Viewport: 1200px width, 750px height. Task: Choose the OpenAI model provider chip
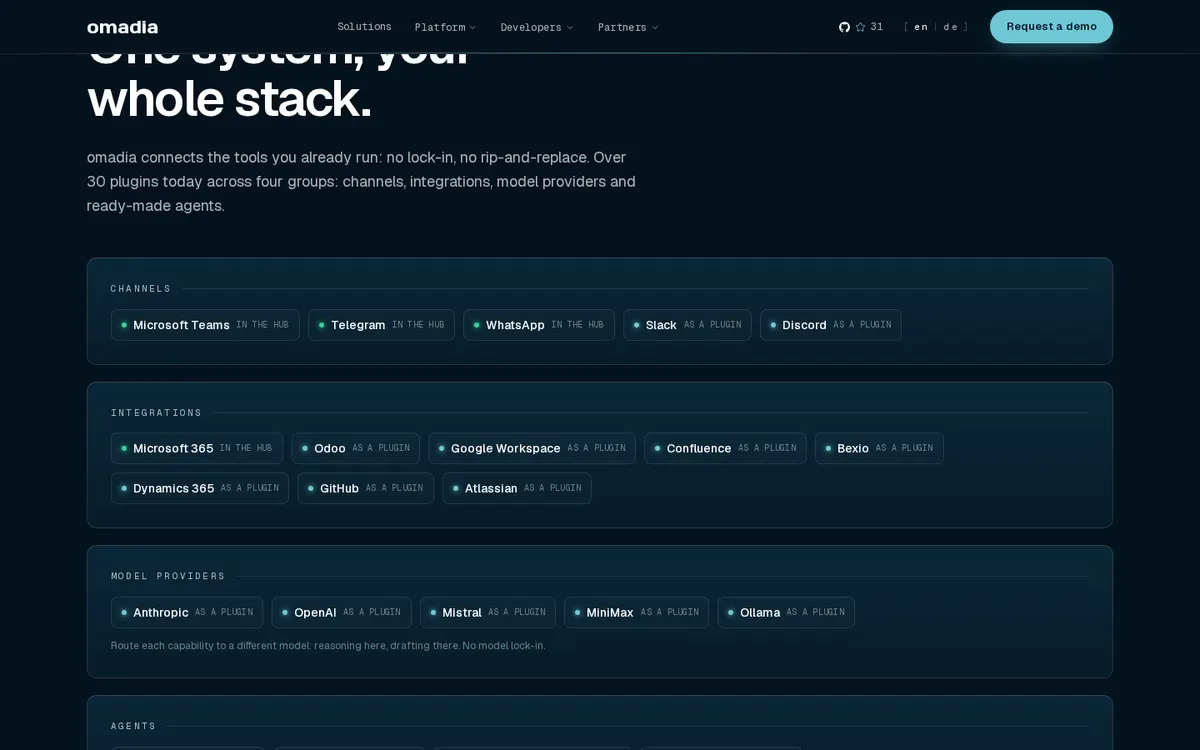pos(341,612)
